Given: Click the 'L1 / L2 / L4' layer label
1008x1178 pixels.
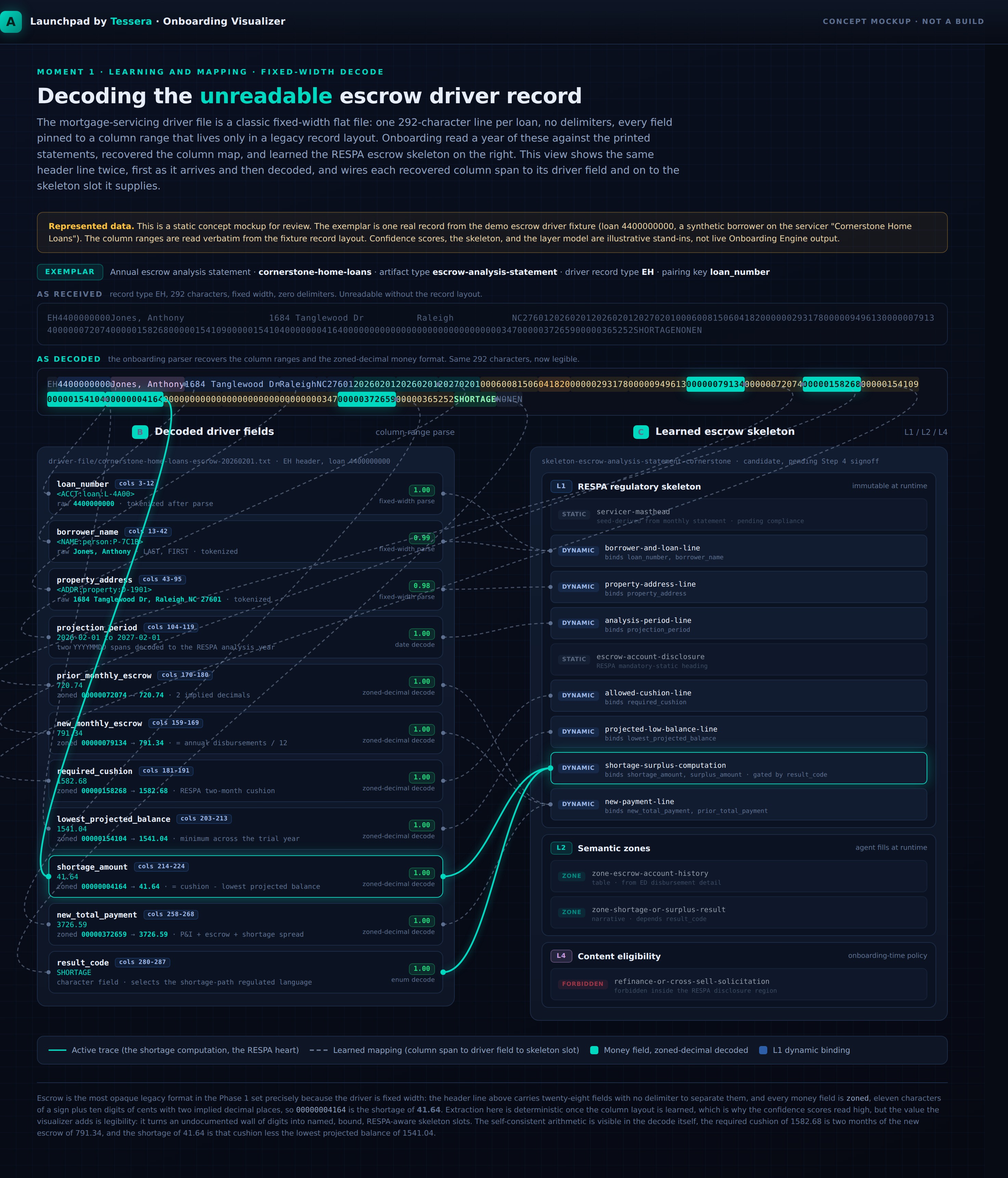Looking at the screenshot, I should point(926,432).
